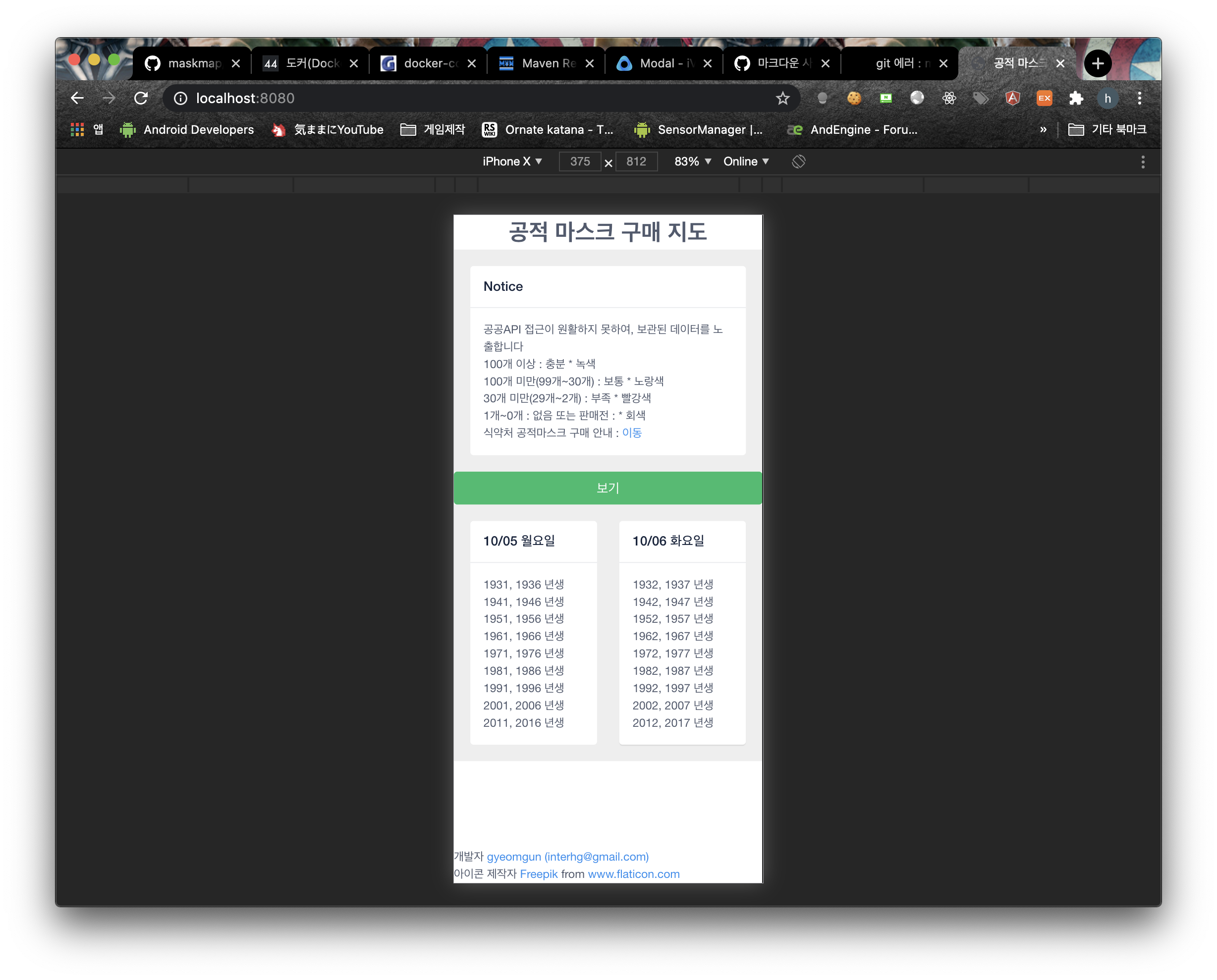The image size is (1217, 980).
Task: Click the puzzle-piece extensions icon
Action: [1076, 98]
